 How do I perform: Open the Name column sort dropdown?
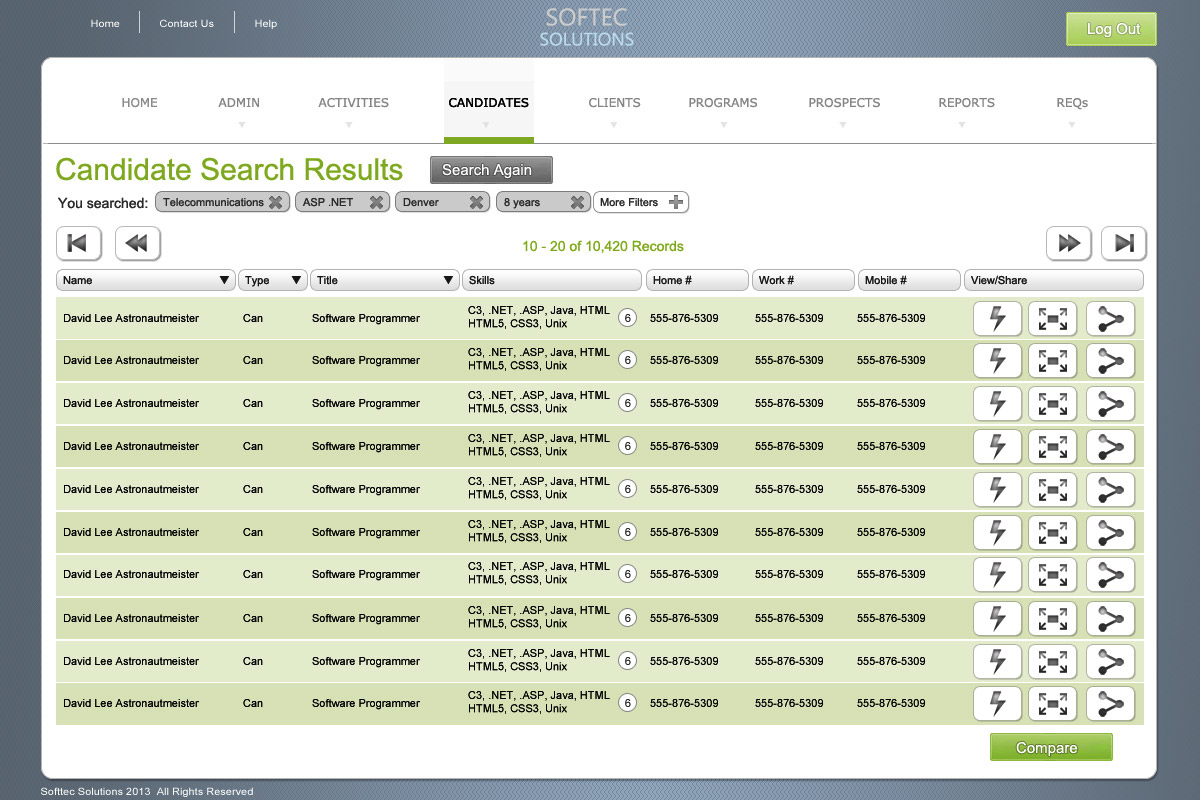(224, 280)
